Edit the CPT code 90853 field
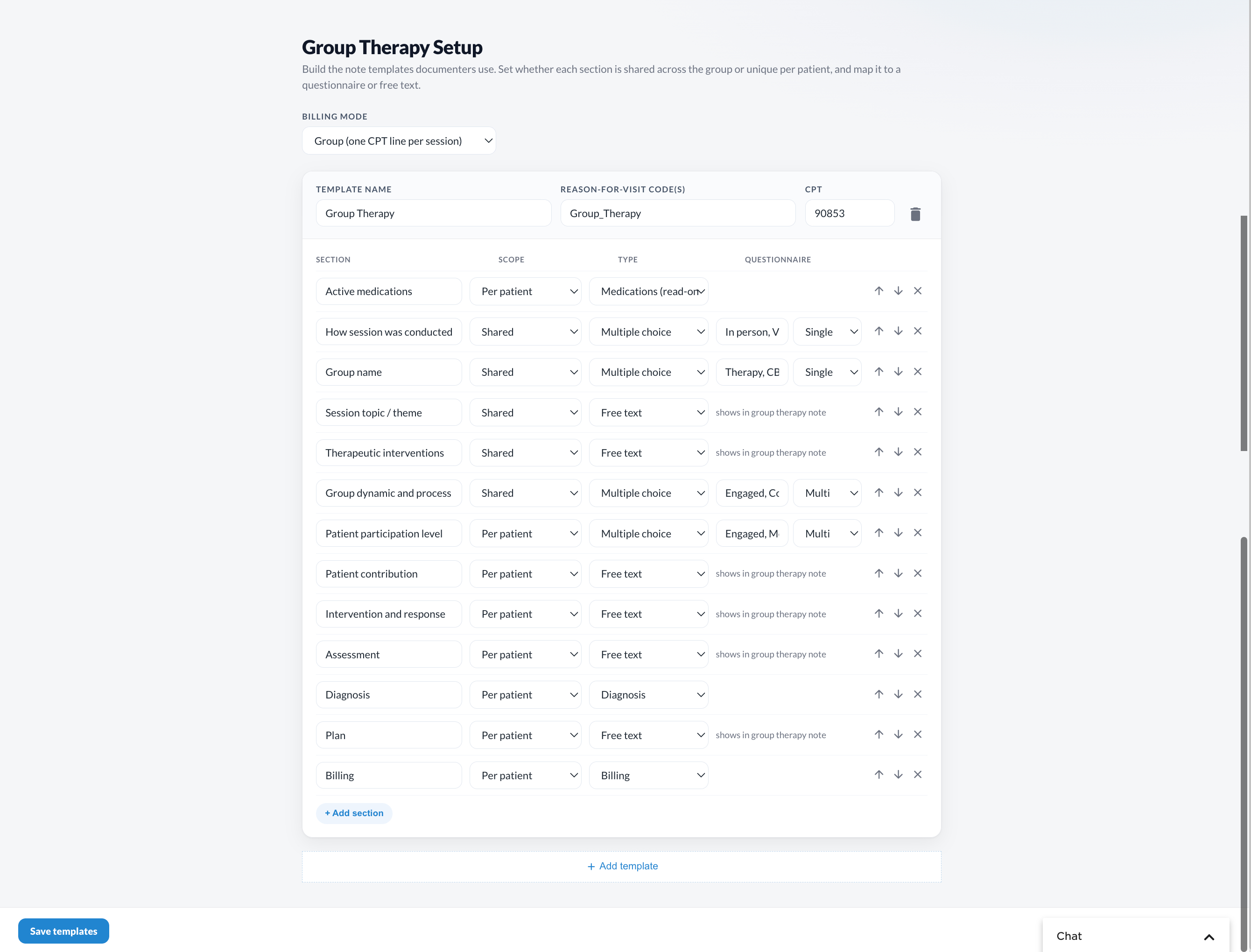The height and width of the screenshot is (952, 1251). click(849, 213)
